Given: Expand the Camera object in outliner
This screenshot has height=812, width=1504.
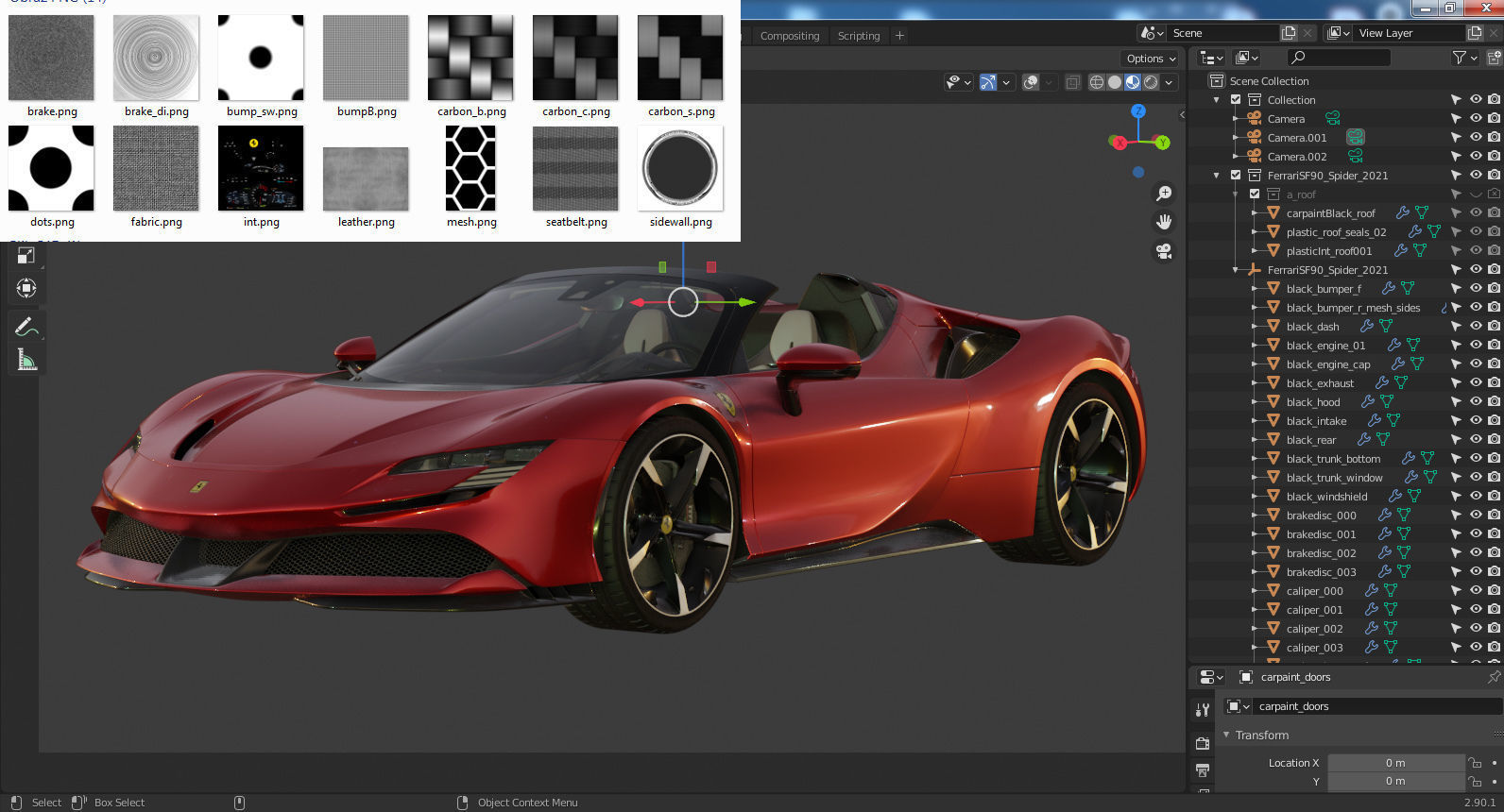Looking at the screenshot, I should point(1236,118).
